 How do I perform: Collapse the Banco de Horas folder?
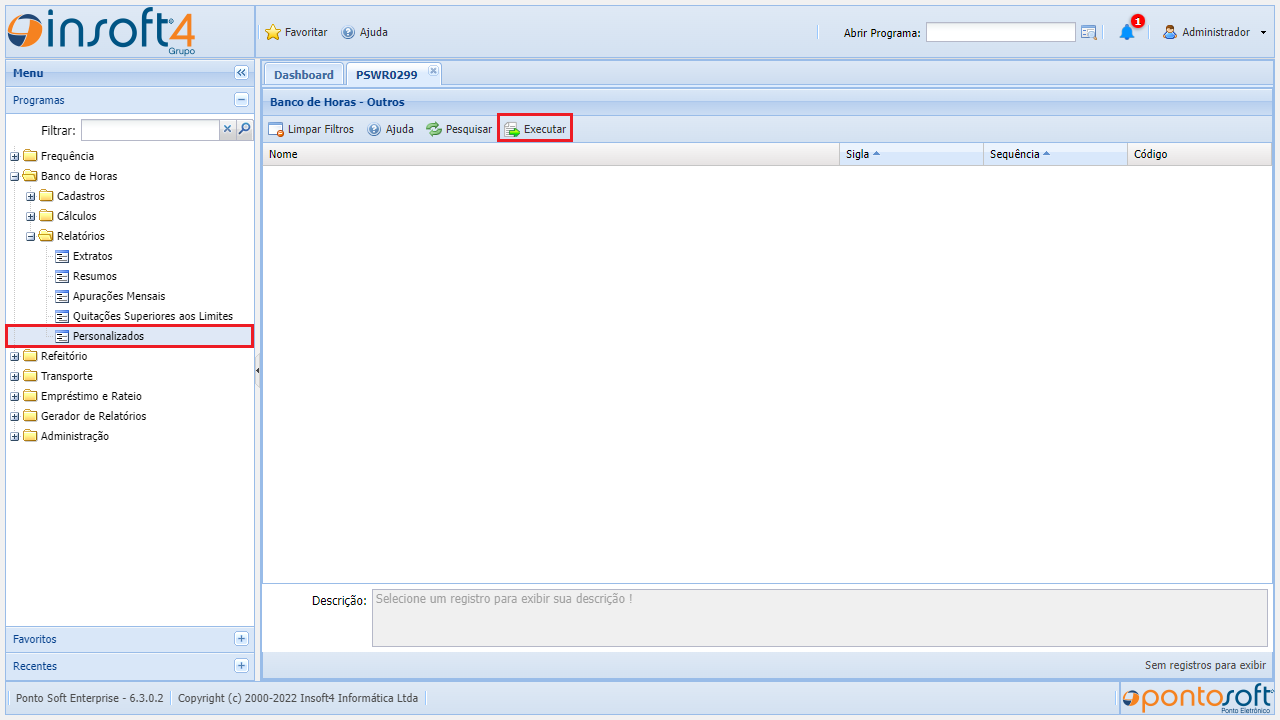[x=15, y=176]
